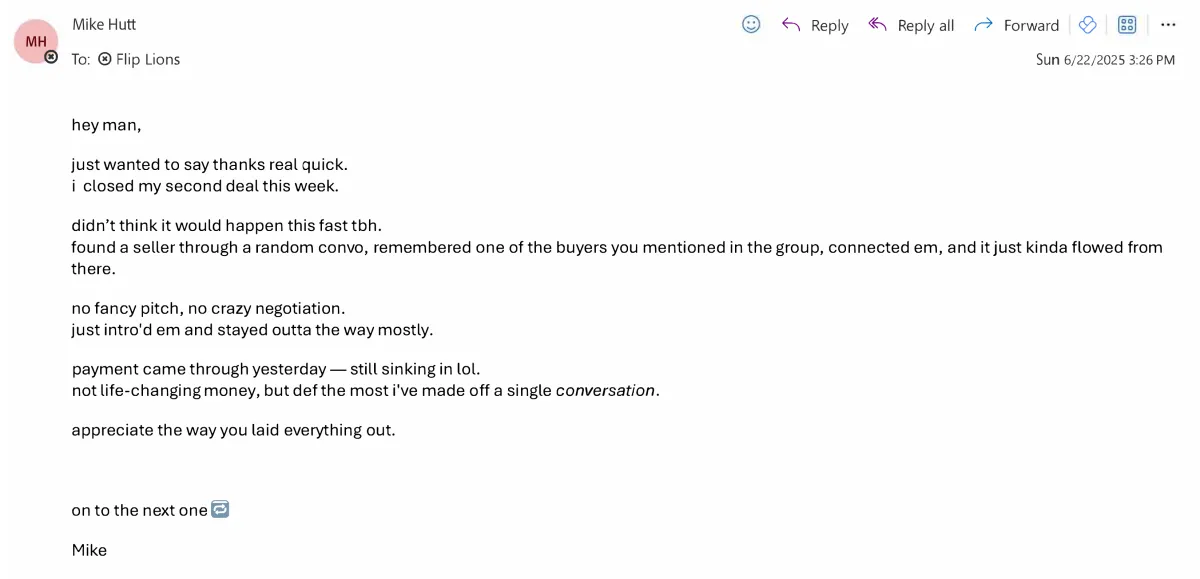Click the italic word "conversation"
The width and height of the screenshot is (1200, 579).
tap(606, 390)
